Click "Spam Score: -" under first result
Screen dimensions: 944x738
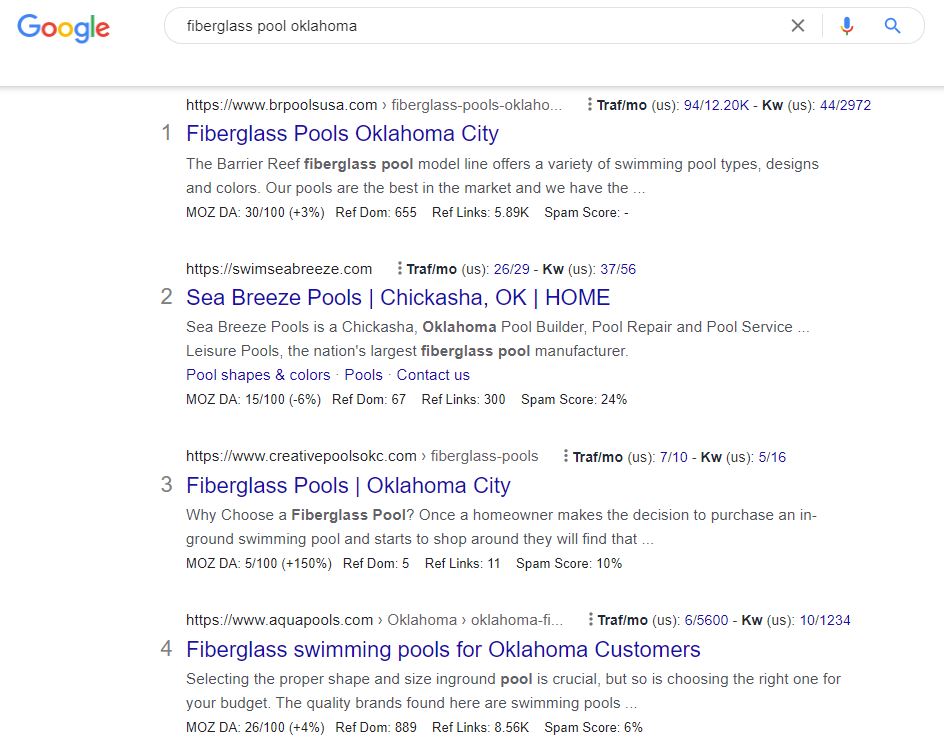coord(586,212)
